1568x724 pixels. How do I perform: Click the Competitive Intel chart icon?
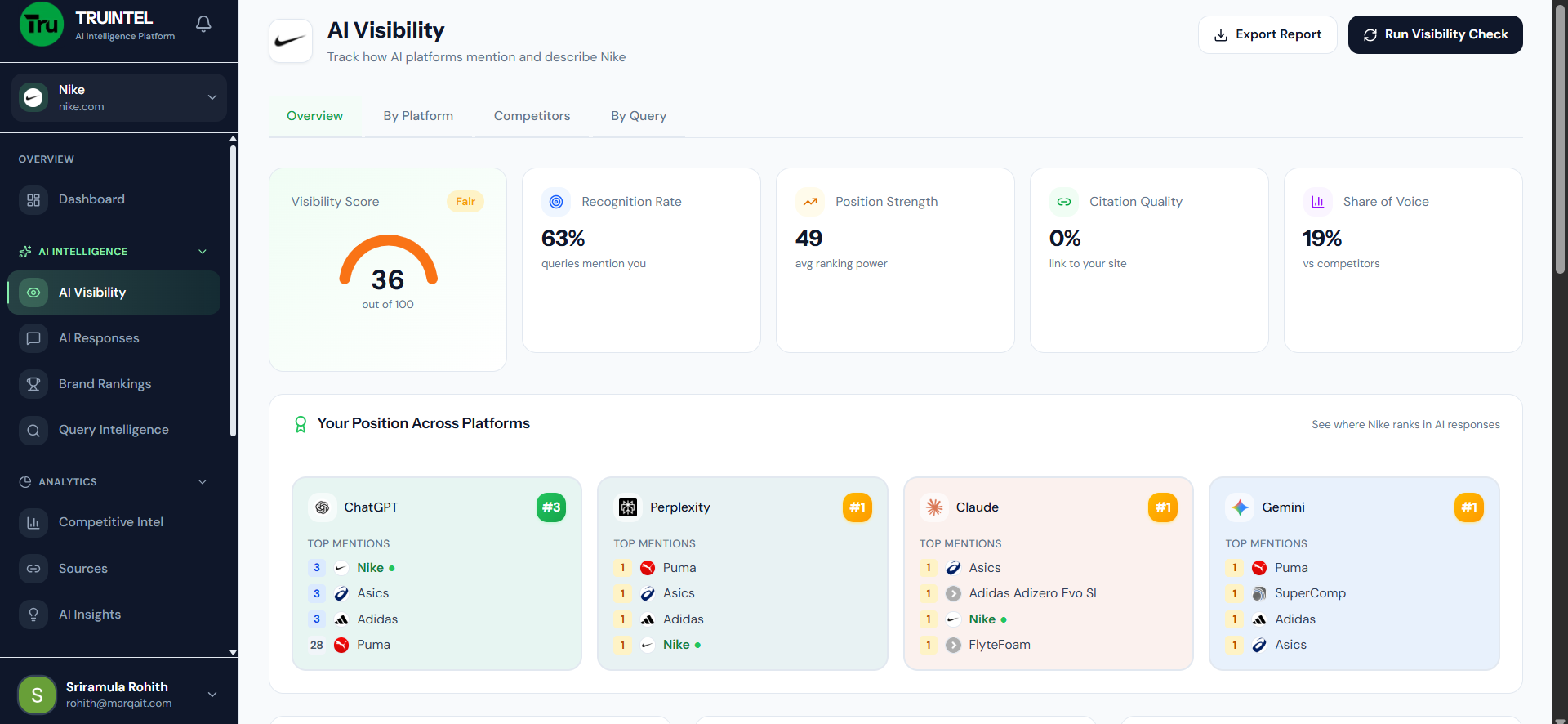tap(33, 522)
